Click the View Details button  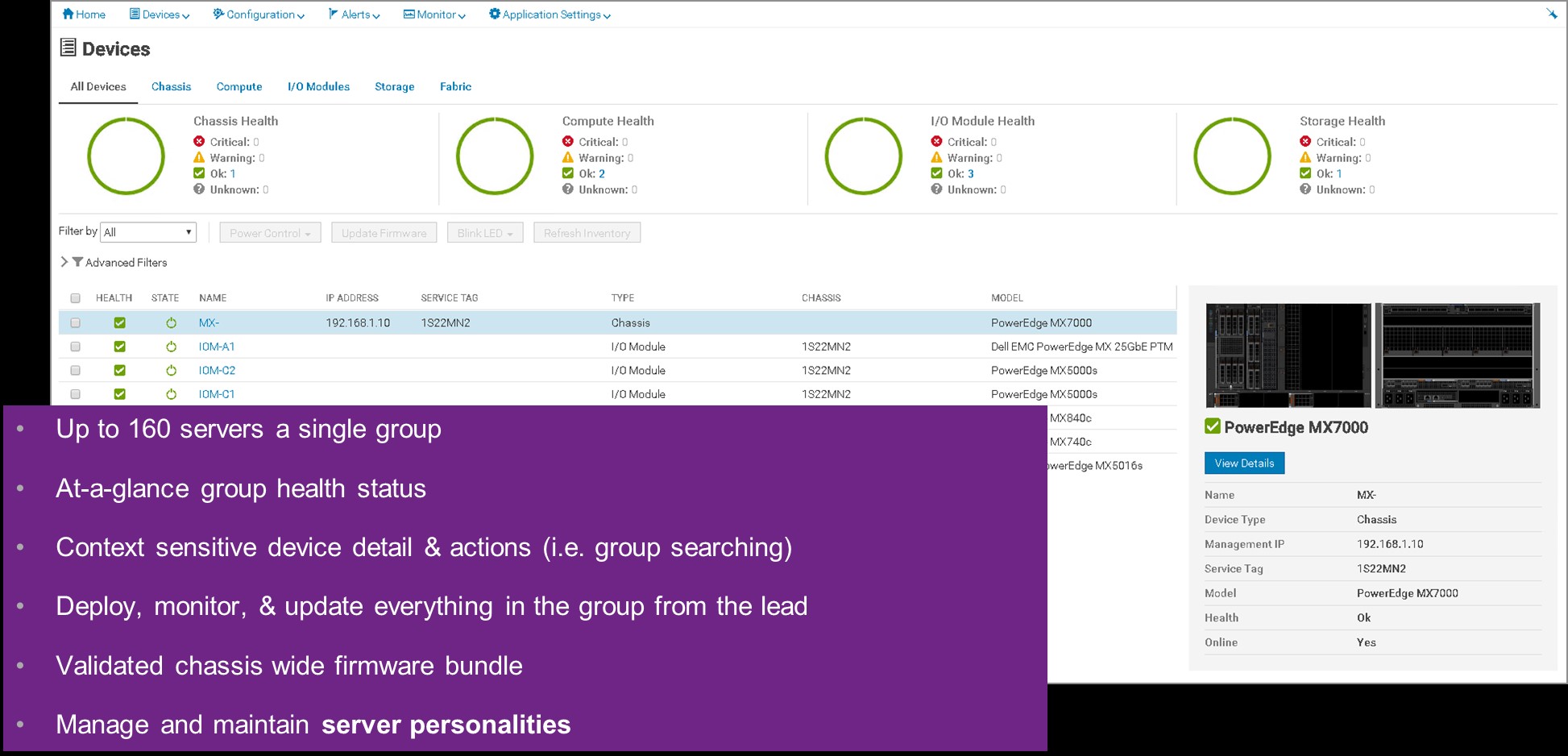[x=1244, y=463]
